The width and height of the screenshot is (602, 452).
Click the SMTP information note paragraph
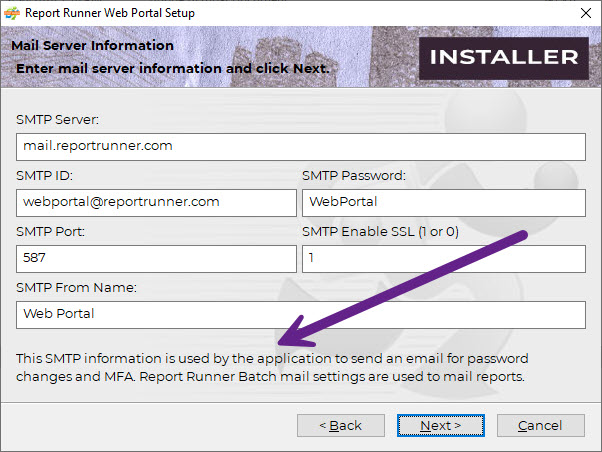click(x=272, y=367)
